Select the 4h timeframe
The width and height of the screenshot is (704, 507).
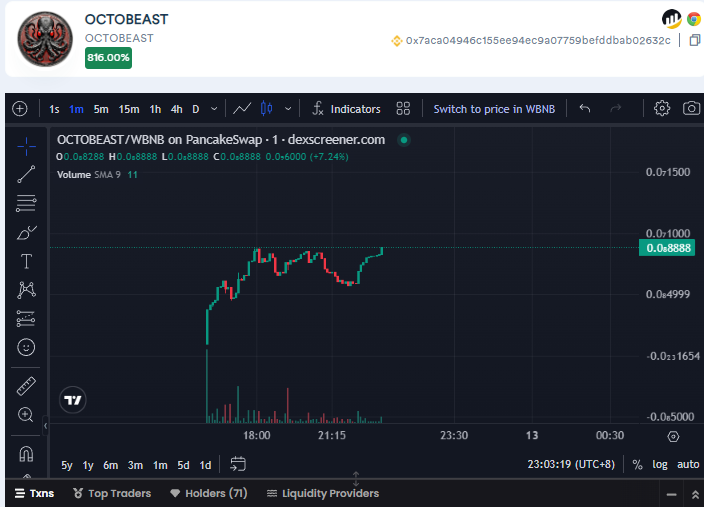176,109
